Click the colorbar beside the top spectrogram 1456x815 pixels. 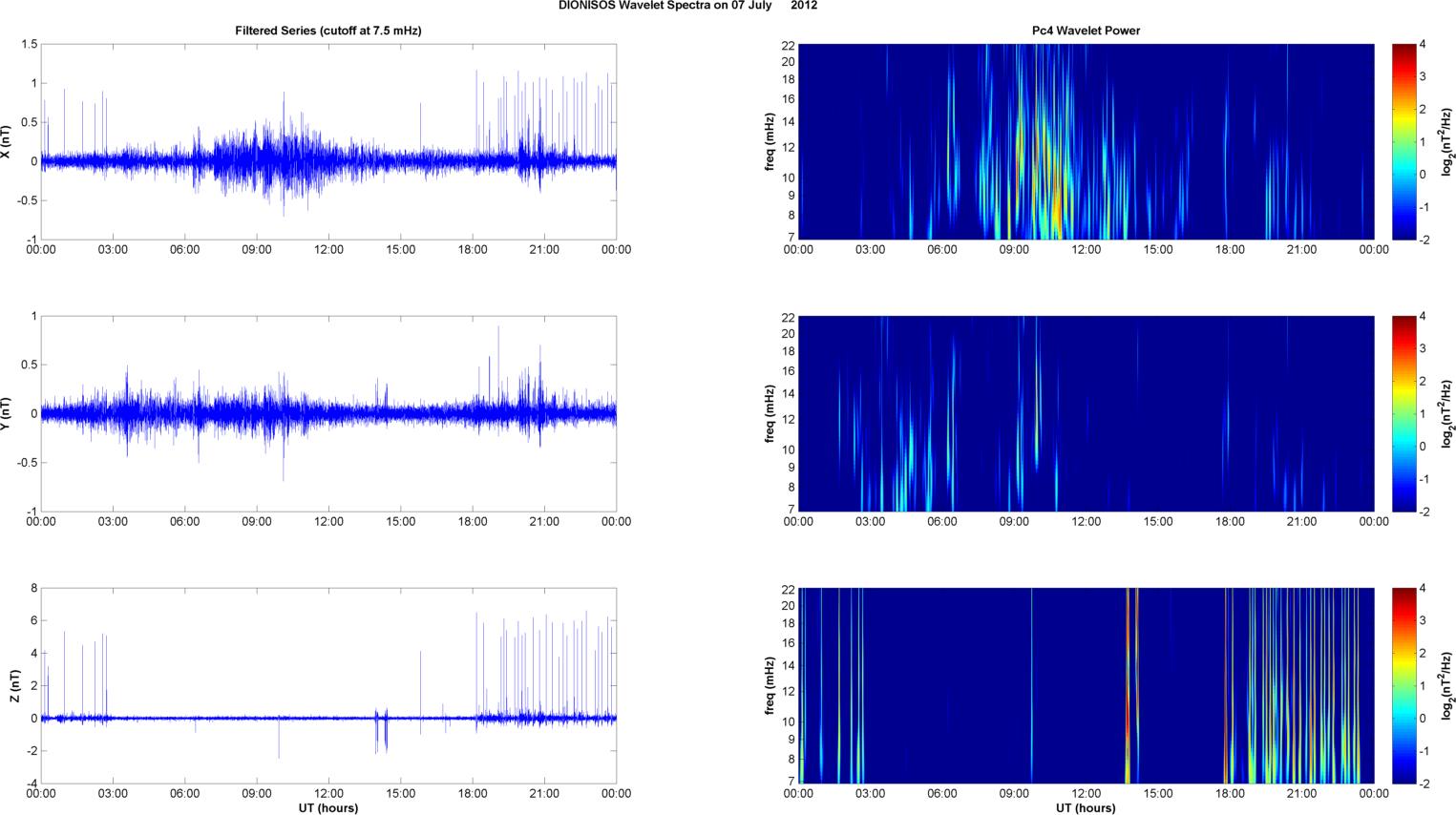click(x=1403, y=142)
